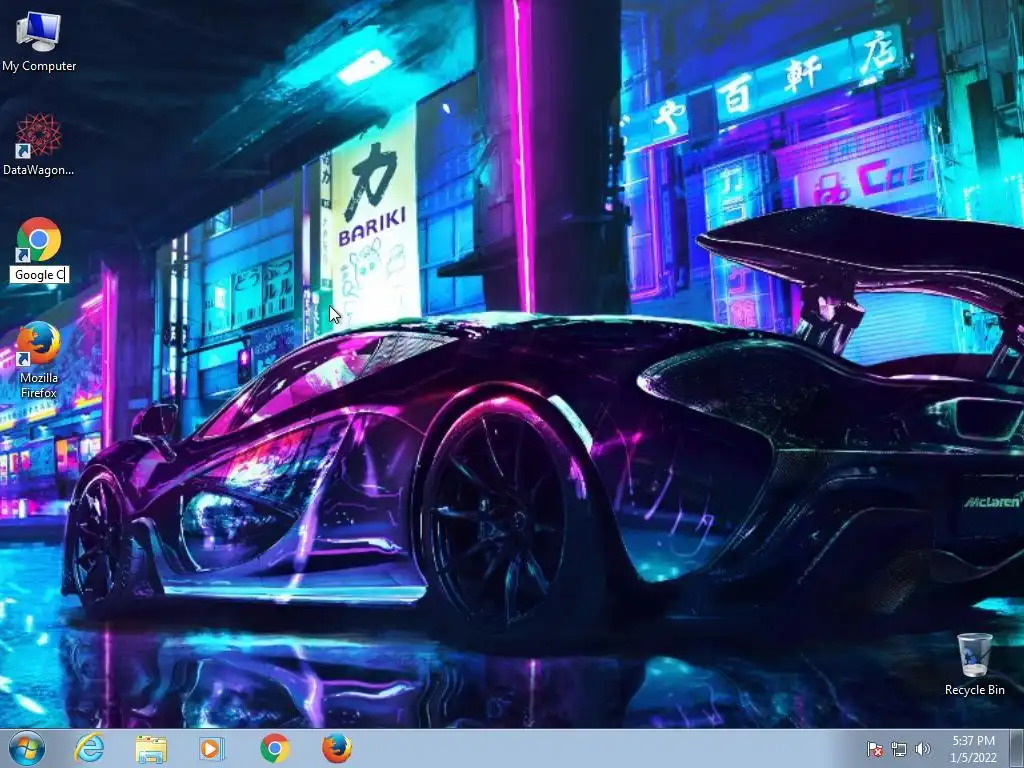1024x768 pixels.
Task: Open Windows Media Player from taskbar
Action: (x=212, y=748)
